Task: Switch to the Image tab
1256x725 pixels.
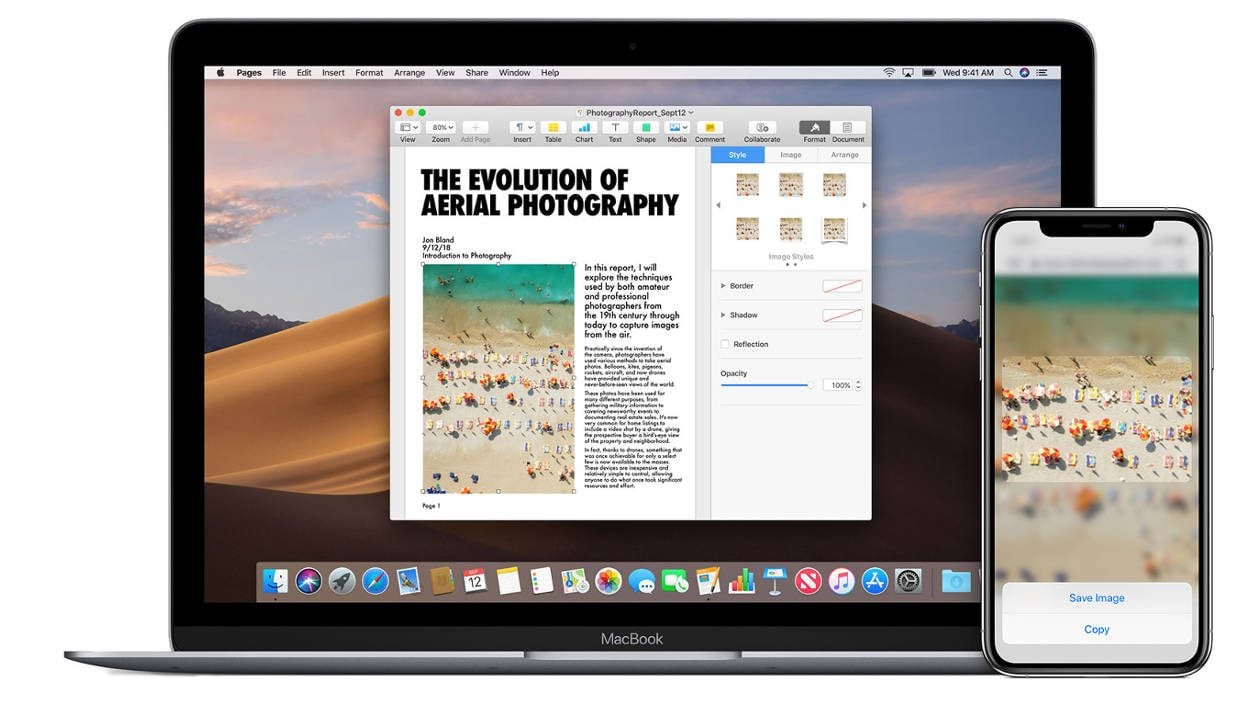Action: pyautogui.click(x=791, y=155)
